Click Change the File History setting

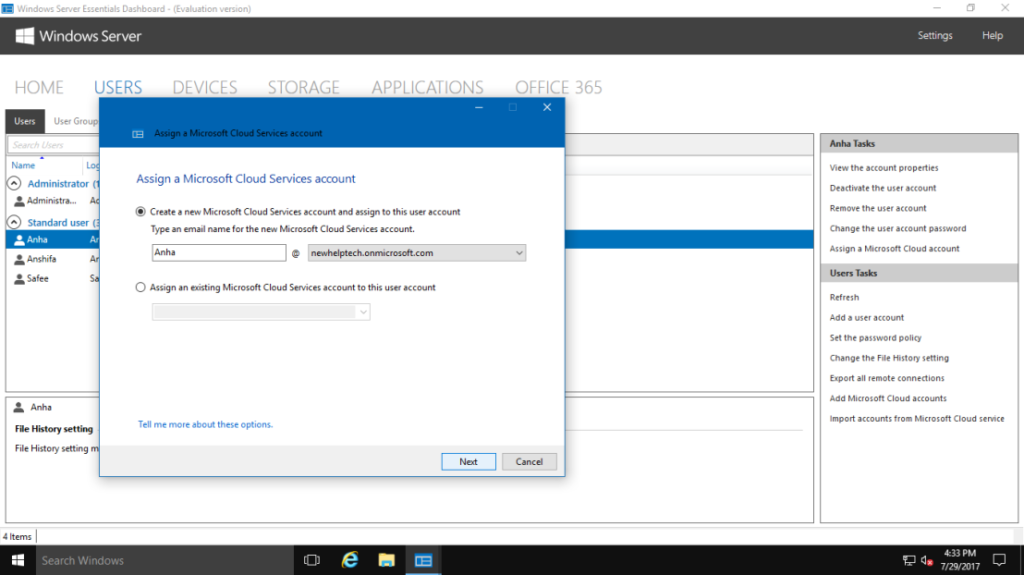(889, 358)
